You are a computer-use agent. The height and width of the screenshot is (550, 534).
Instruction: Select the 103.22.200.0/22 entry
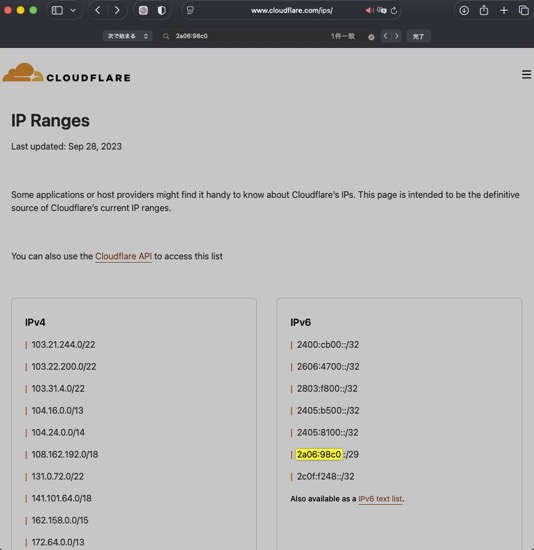64,367
